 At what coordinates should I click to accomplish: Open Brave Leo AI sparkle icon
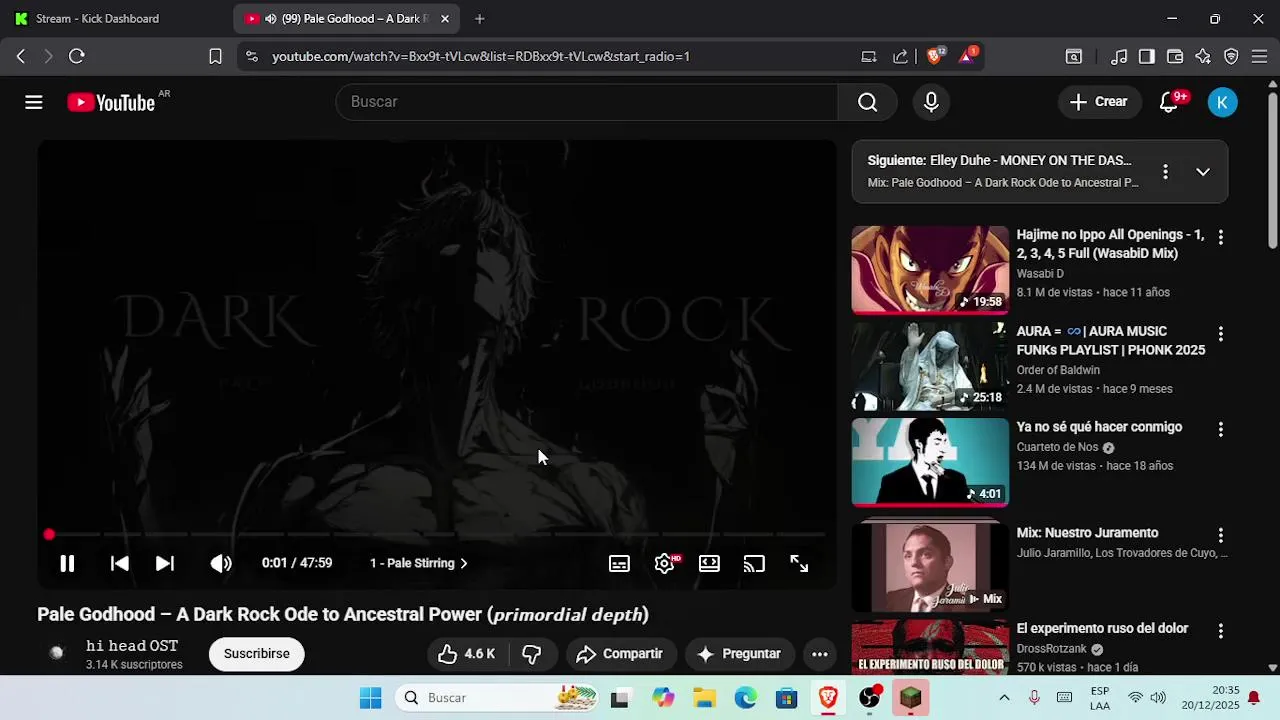pyautogui.click(x=1203, y=57)
